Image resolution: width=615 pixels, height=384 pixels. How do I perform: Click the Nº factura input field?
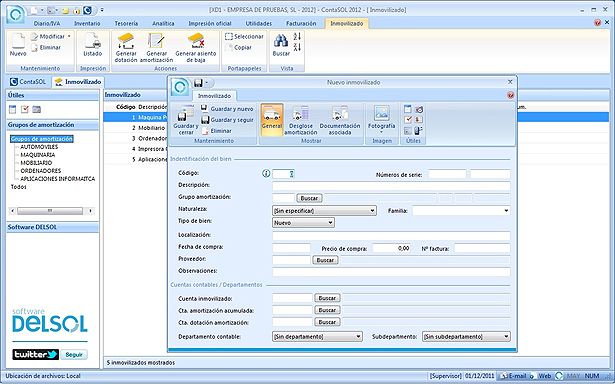point(482,248)
